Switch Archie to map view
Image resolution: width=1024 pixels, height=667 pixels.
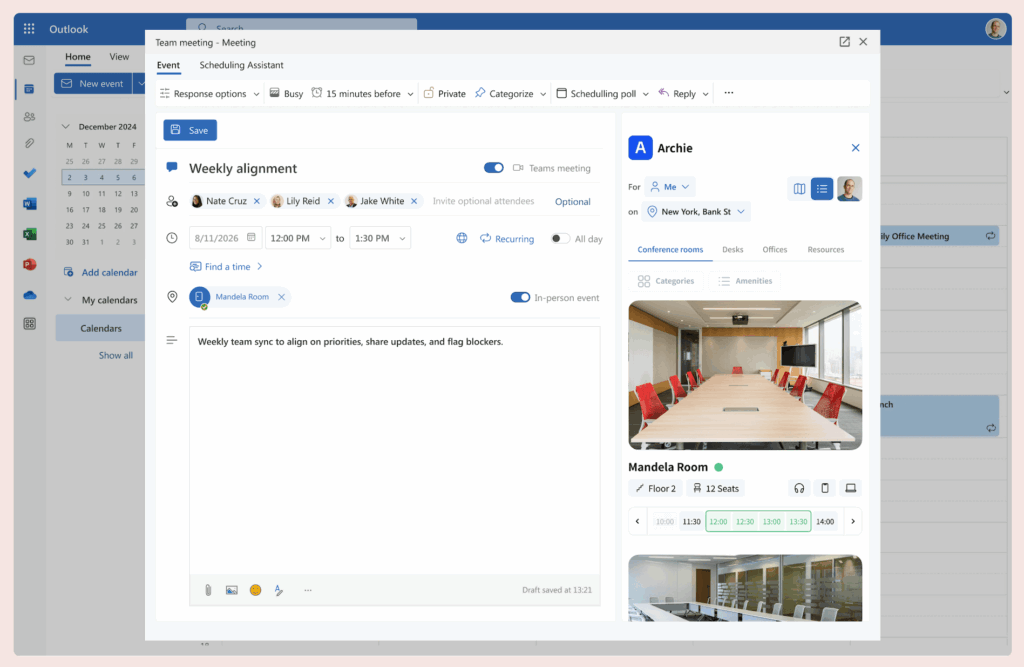tap(799, 188)
